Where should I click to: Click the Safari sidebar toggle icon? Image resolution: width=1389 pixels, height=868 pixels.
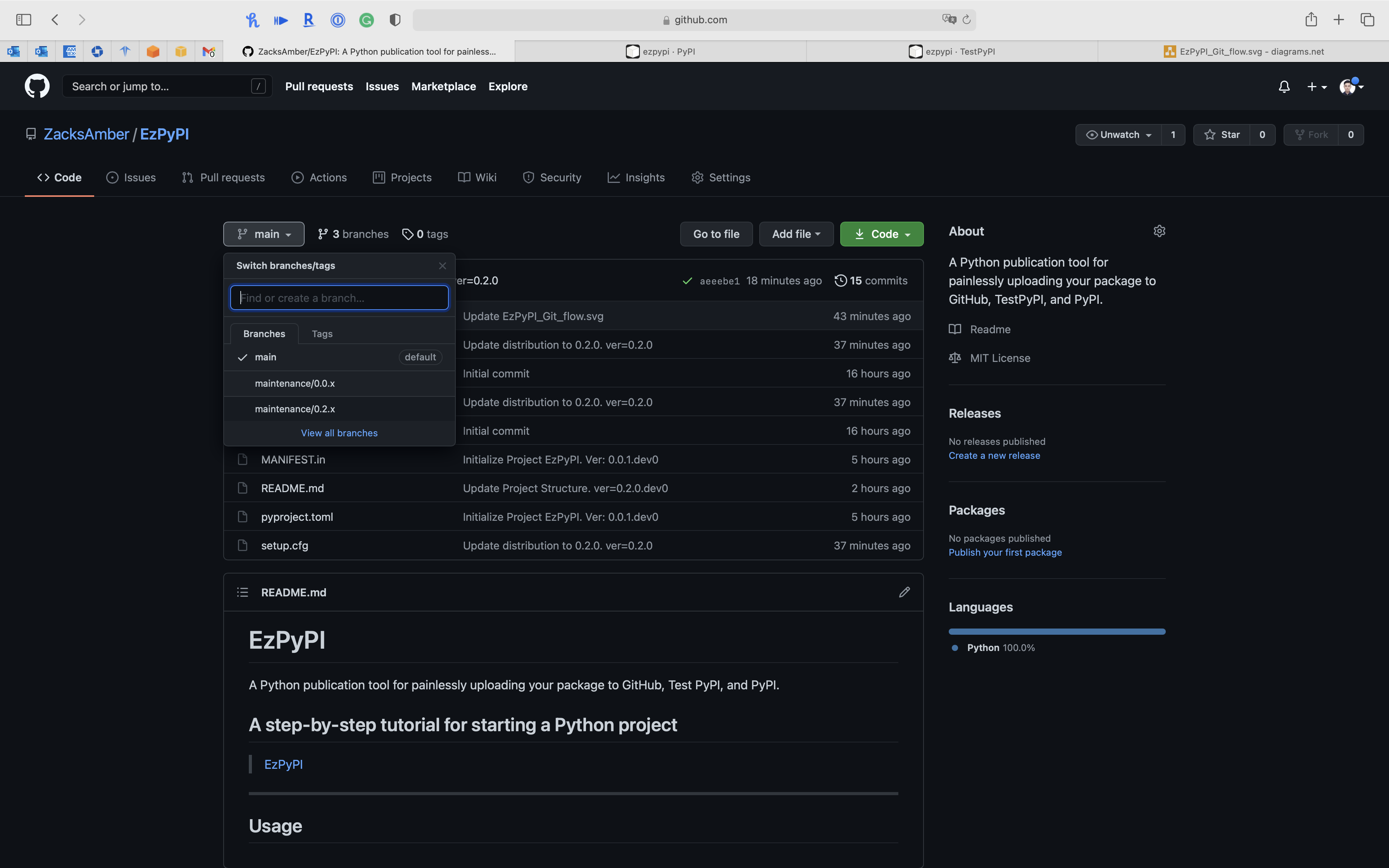click(24, 20)
